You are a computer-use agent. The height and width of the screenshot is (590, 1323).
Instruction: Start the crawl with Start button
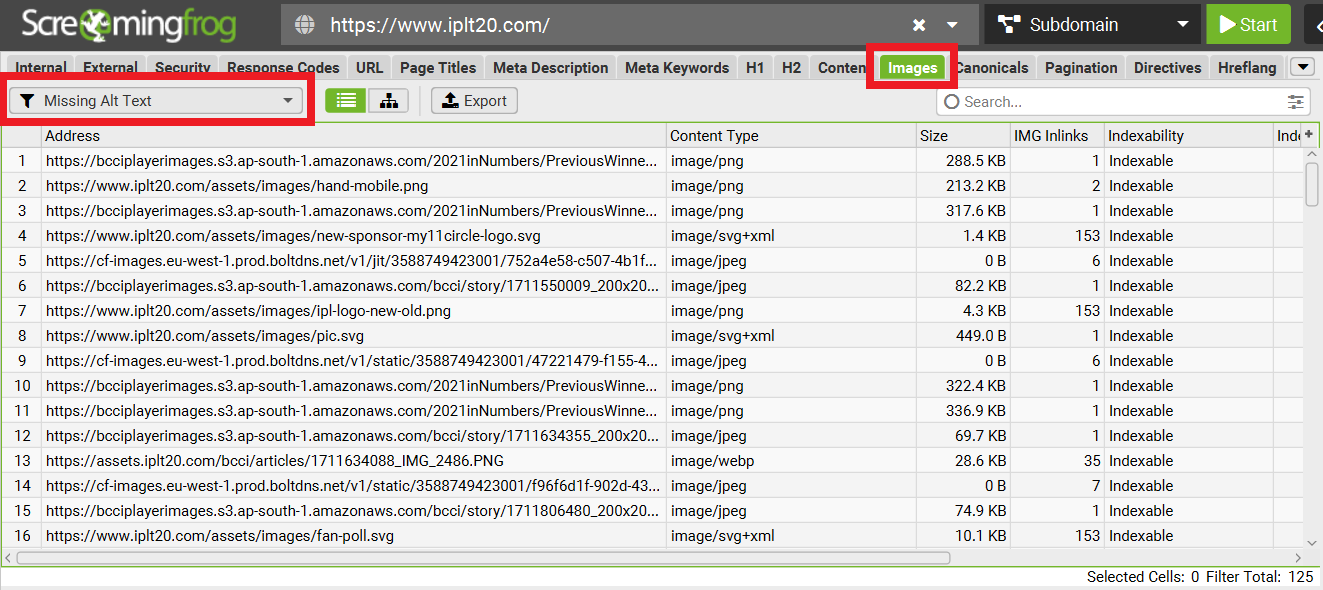(x=1248, y=25)
